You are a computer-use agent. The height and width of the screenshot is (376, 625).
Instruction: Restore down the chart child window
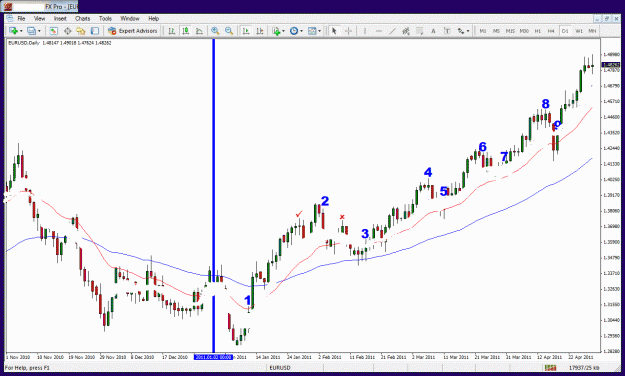click(x=607, y=19)
